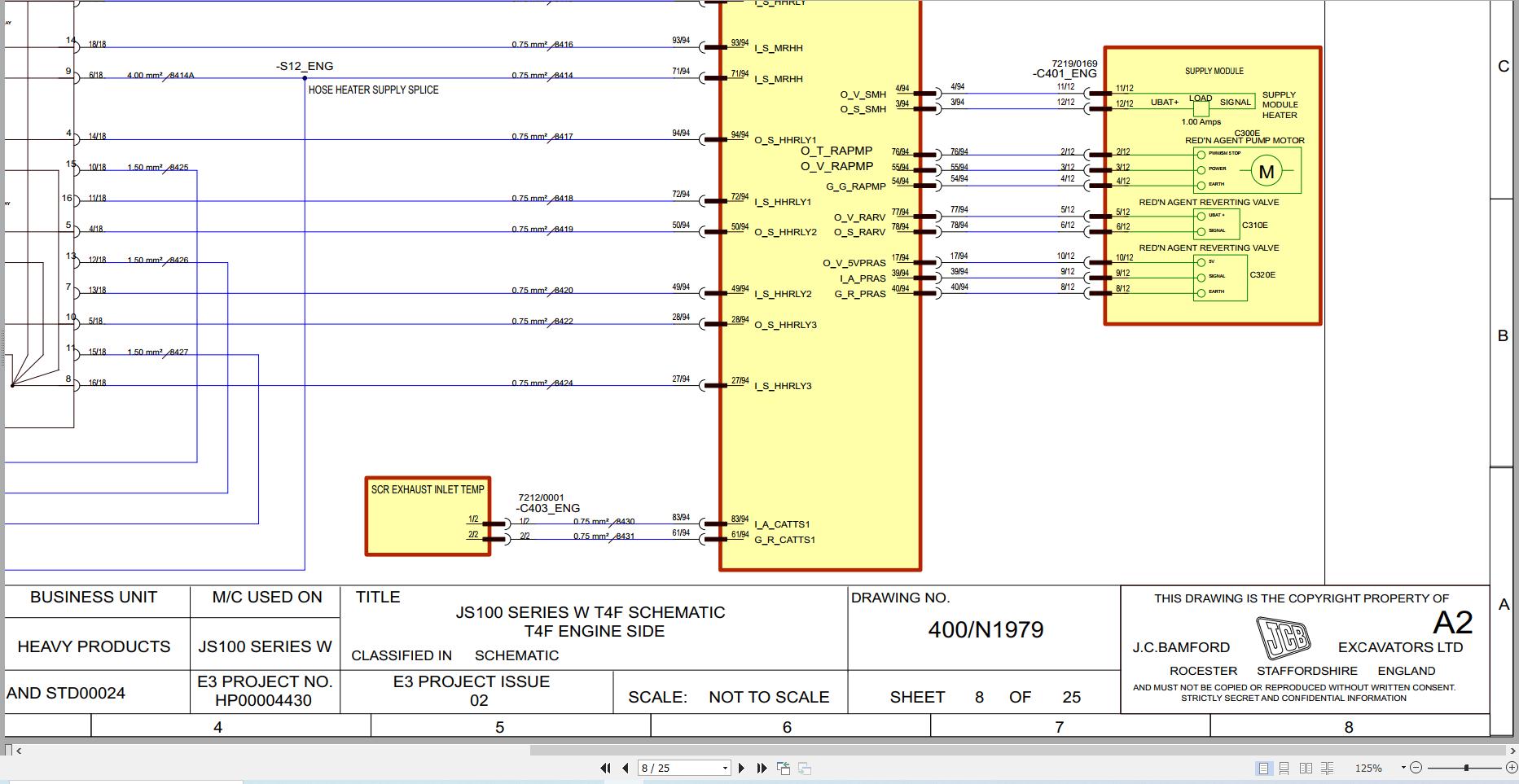Select the previous-view snapback icon
Image resolution: width=1519 pixels, height=784 pixels.
pyautogui.click(x=783, y=768)
